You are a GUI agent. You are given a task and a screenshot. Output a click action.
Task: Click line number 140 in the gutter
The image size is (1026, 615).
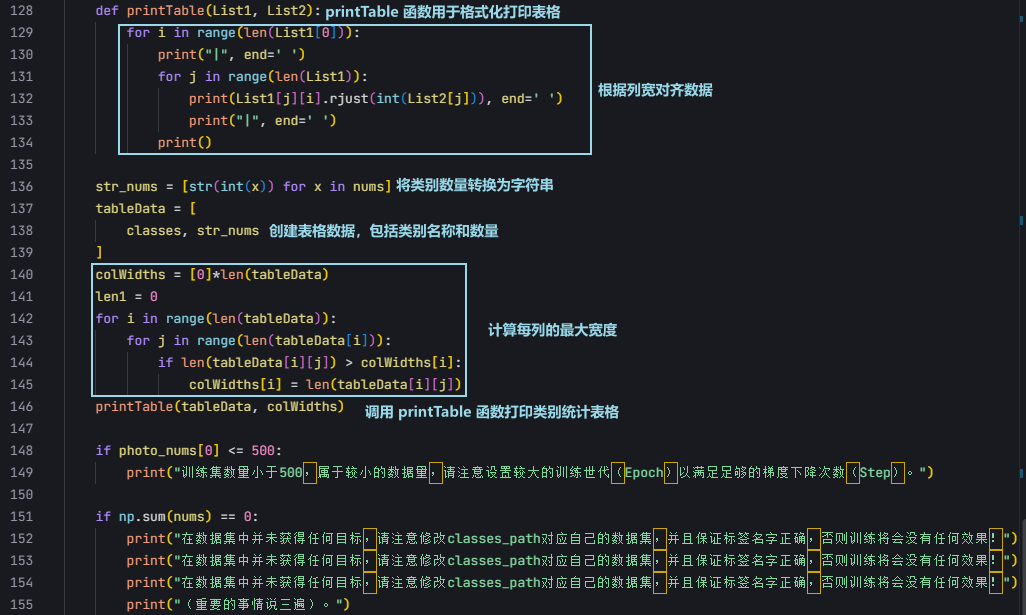22,274
